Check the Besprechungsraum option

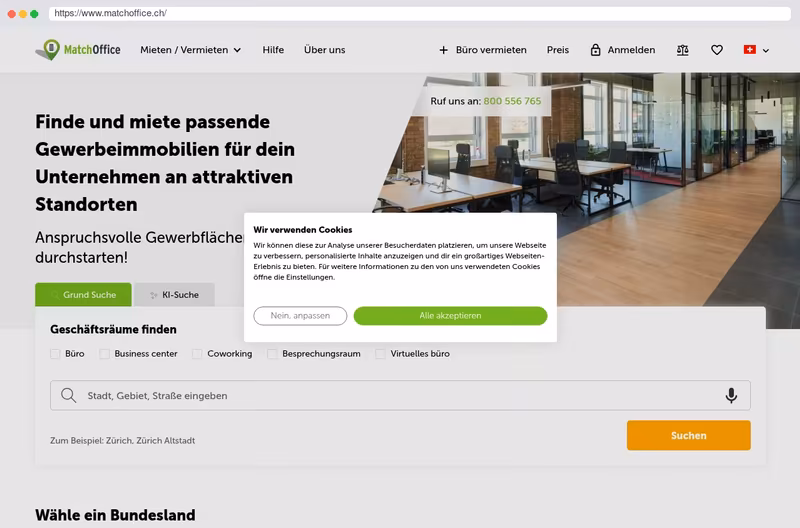pyautogui.click(x=272, y=354)
